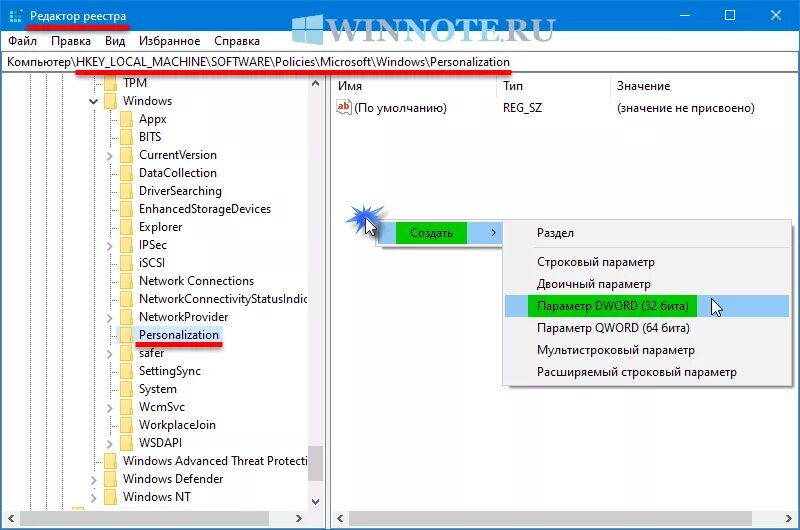Expand the NetworkProvider key
The width and height of the screenshot is (800, 530).
(x=109, y=318)
